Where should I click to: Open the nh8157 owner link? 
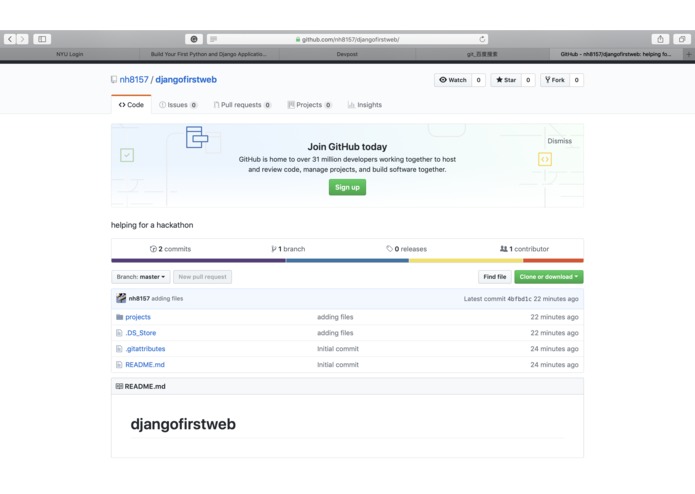[134, 80]
